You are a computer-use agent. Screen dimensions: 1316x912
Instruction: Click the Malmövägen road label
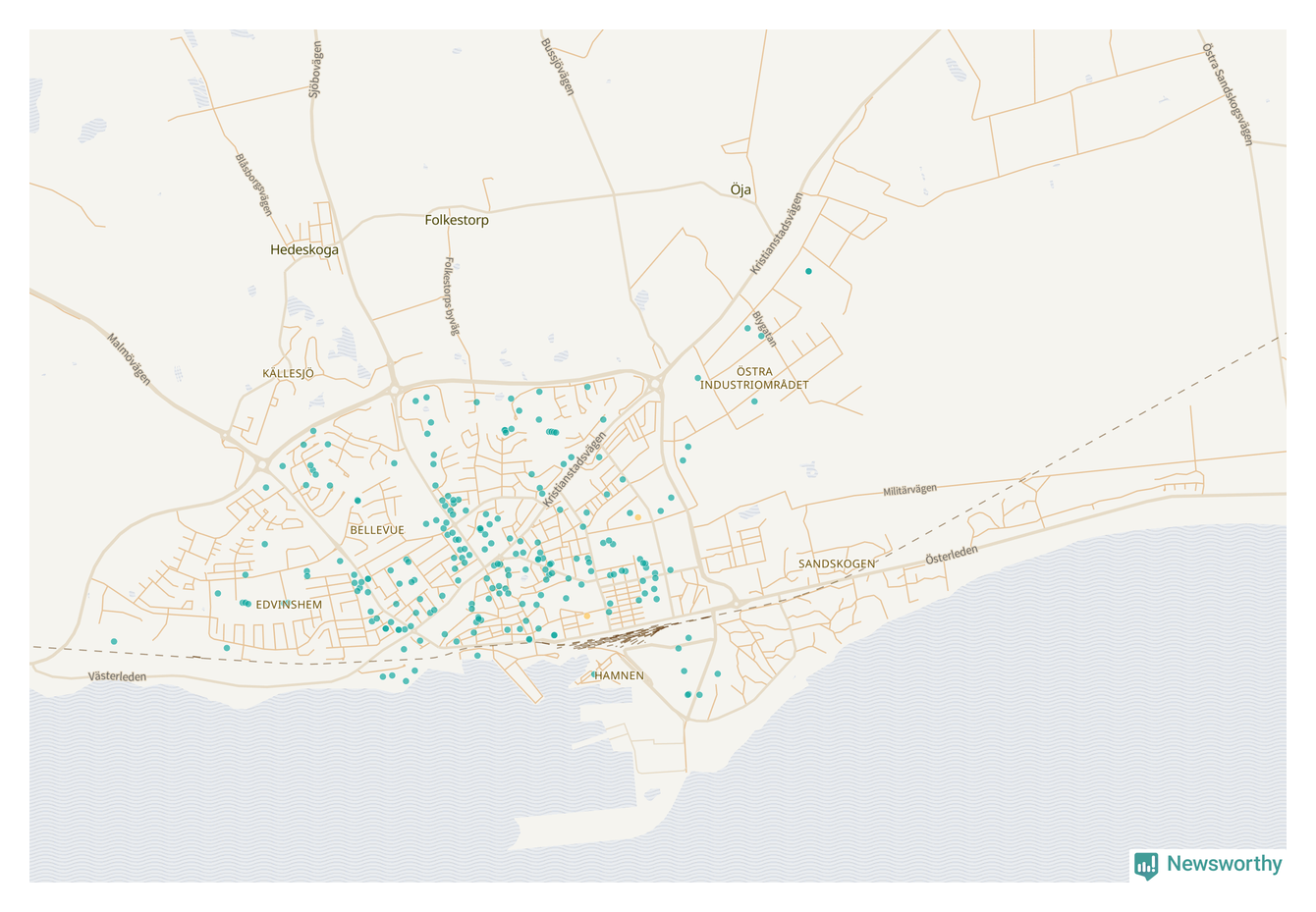pos(130,359)
